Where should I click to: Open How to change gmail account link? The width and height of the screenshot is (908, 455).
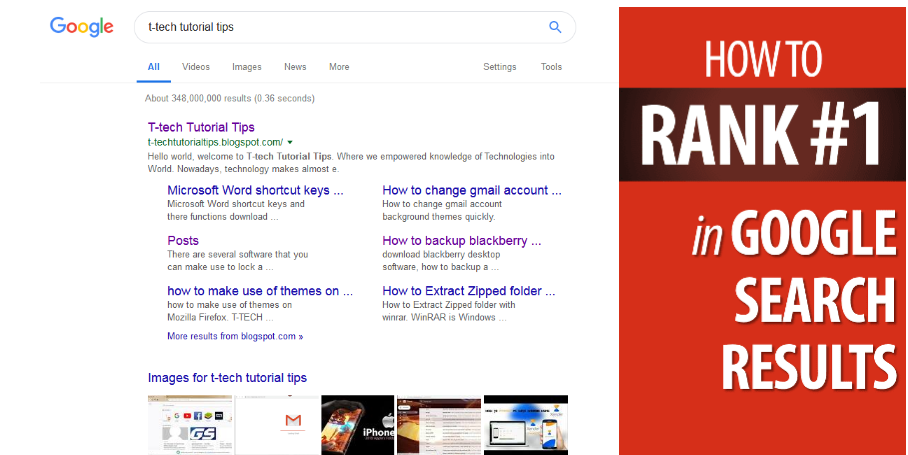coord(471,190)
